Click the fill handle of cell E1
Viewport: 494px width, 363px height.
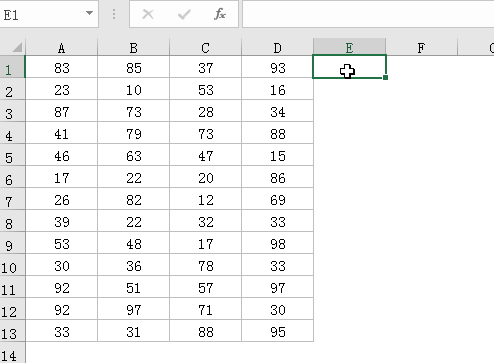point(385,77)
